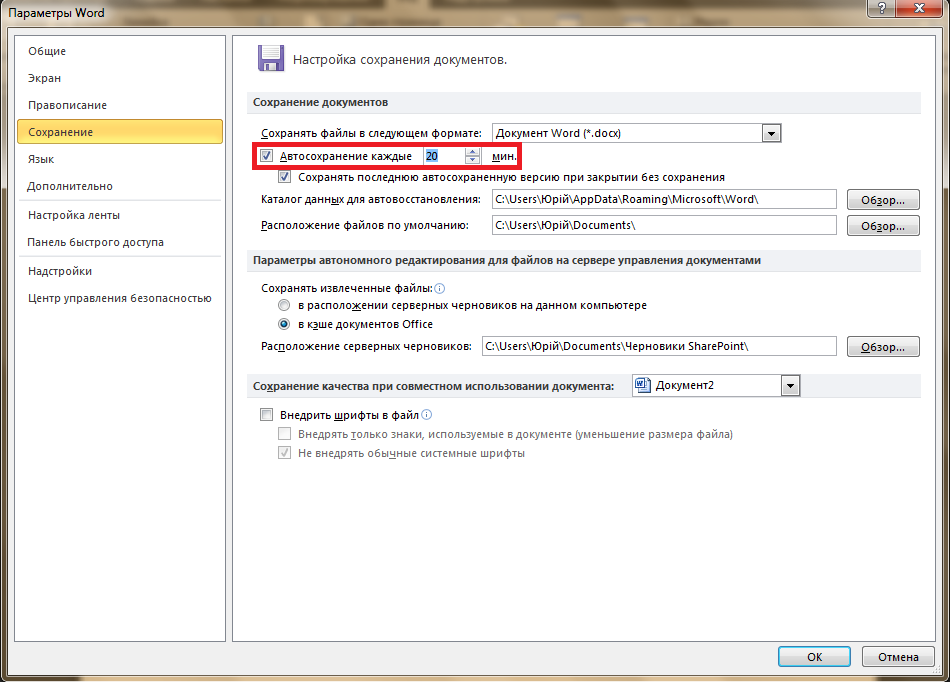This screenshot has width=950, height=682.
Task: Click the 'Черновики SharePoint' path field
Action: tap(659, 346)
